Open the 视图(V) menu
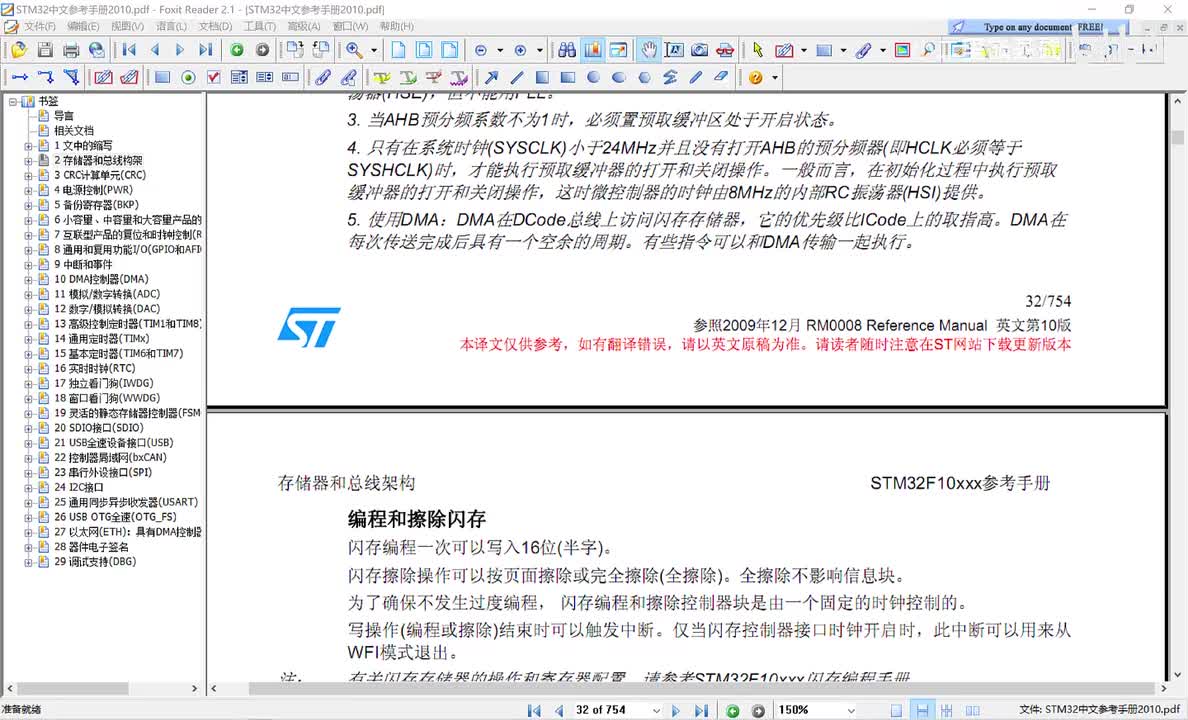 [x=127, y=27]
